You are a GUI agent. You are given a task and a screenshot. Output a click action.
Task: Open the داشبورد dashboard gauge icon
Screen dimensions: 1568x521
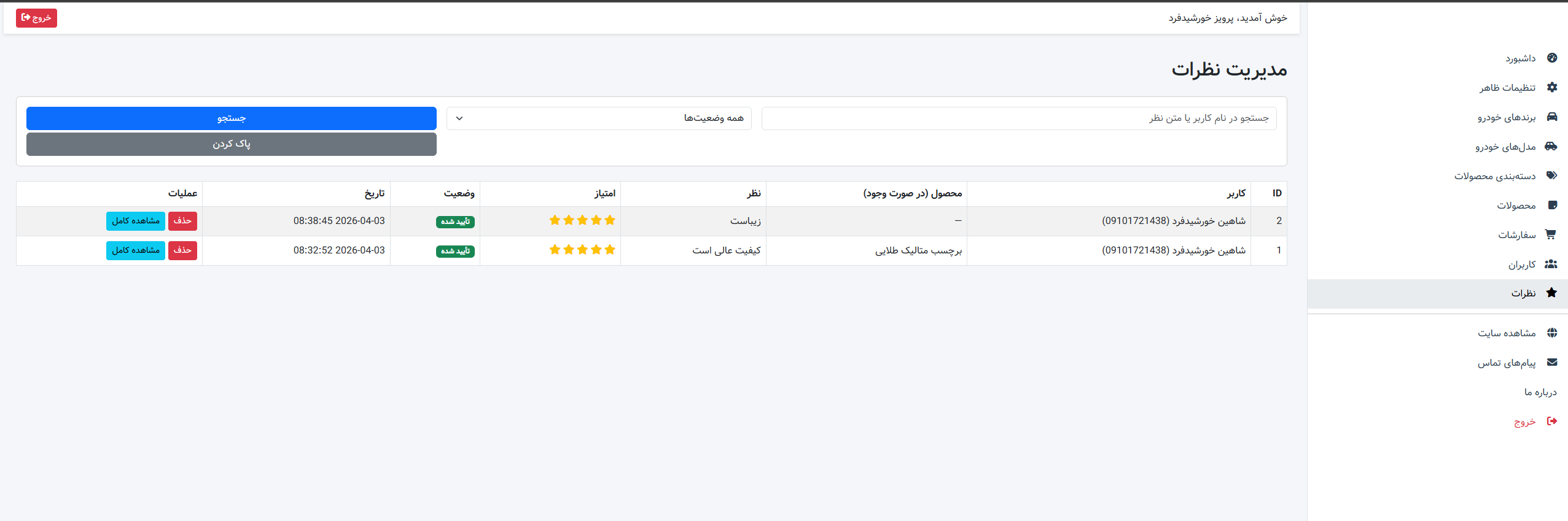[x=1552, y=58]
